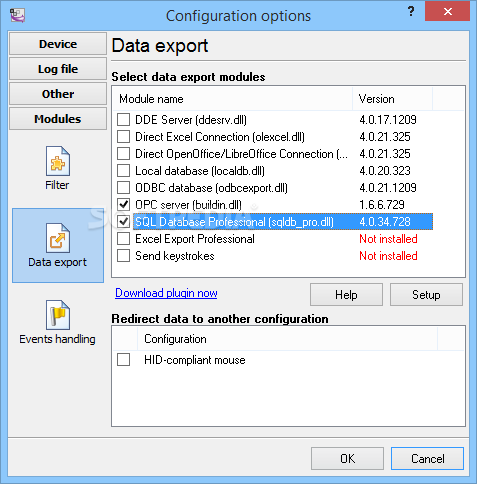Switch to the Other section

[58, 94]
